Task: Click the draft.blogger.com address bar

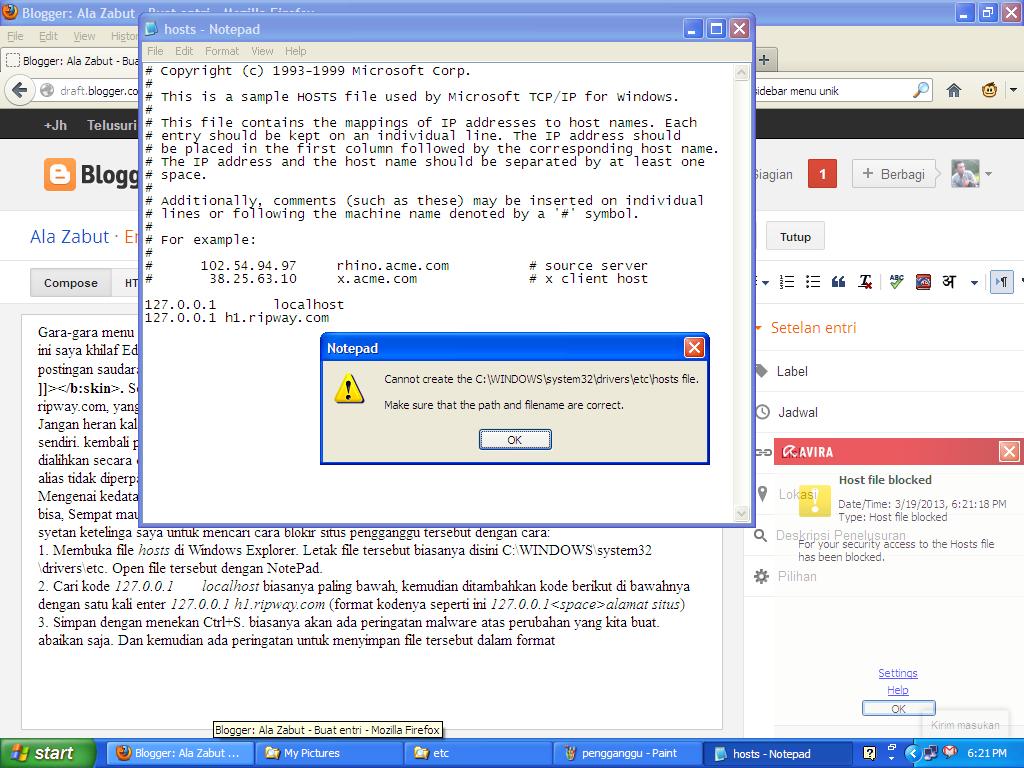Action: click(98, 91)
